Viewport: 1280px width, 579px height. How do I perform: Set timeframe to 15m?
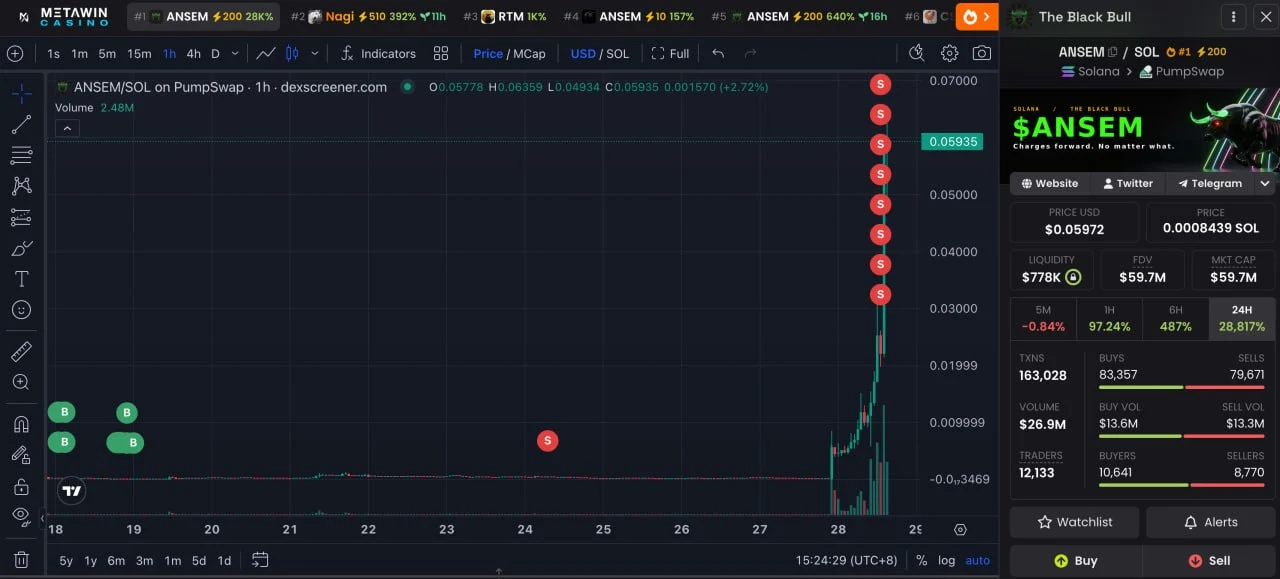click(139, 53)
